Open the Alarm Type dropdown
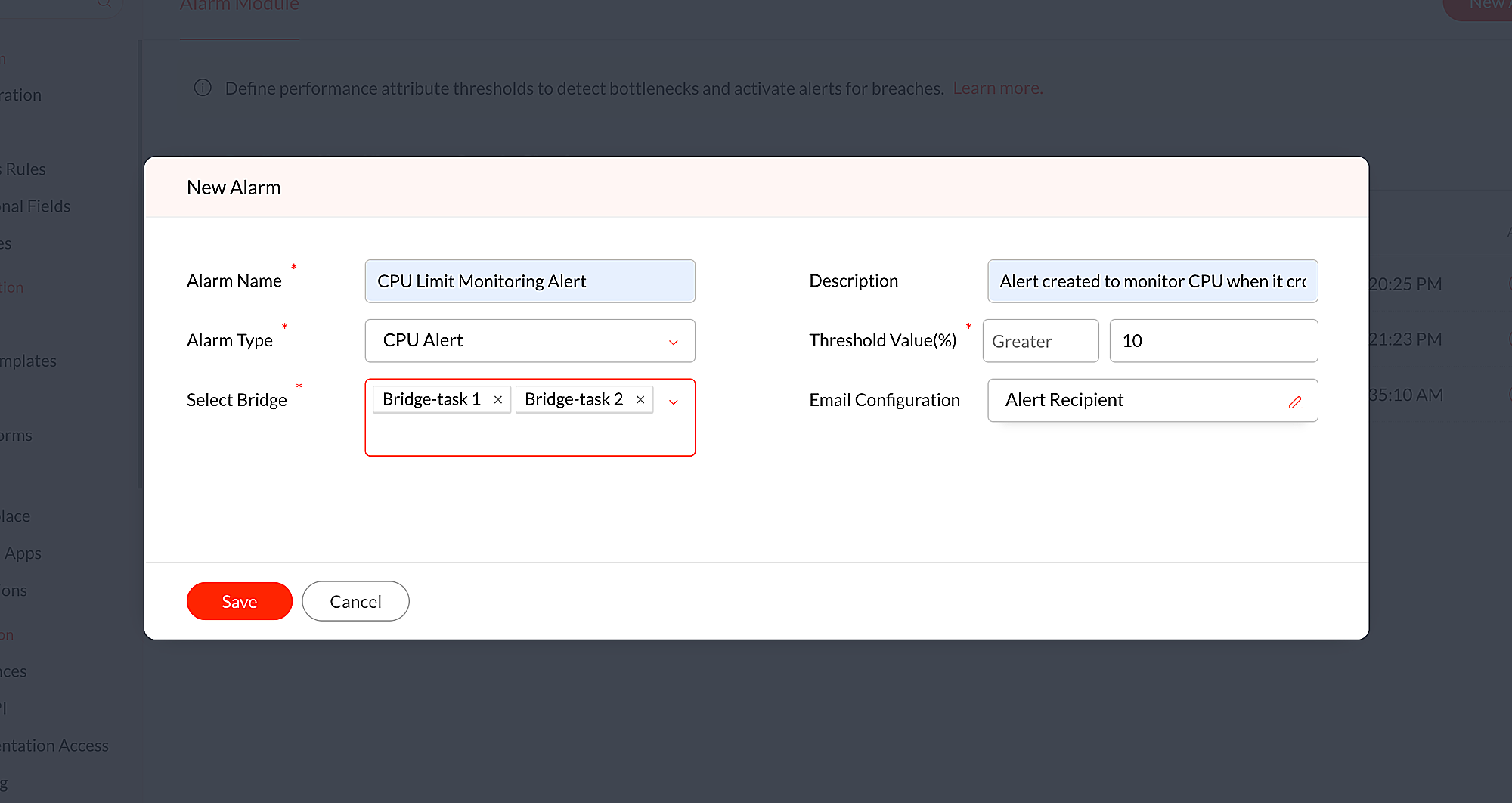Image resolution: width=1512 pixels, height=803 pixels. 529,341
